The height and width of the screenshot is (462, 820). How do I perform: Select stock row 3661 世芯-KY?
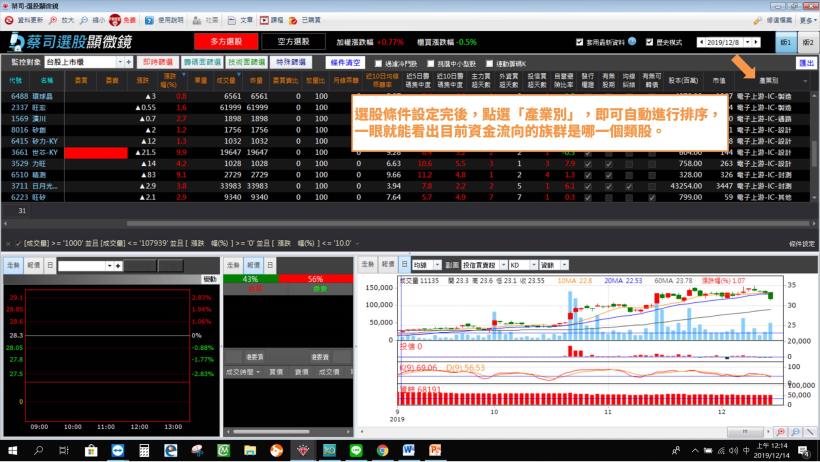(408, 152)
